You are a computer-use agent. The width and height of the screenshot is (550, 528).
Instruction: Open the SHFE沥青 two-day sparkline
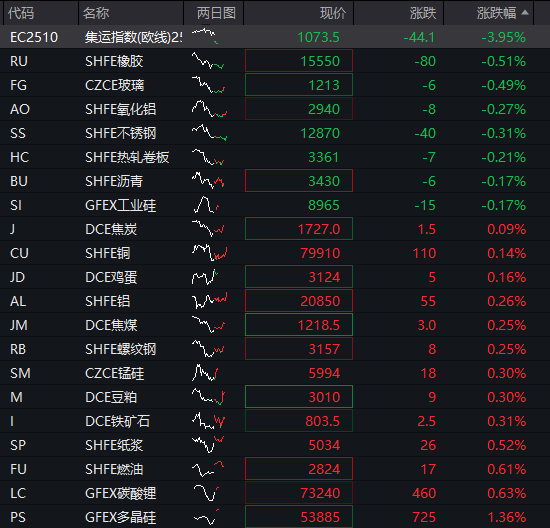point(208,180)
